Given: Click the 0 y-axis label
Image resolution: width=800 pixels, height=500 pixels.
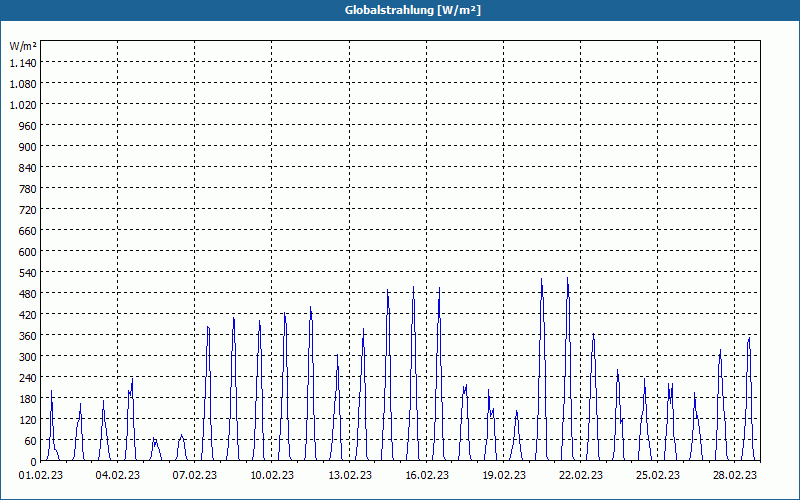Looking at the screenshot, I should pyautogui.click(x=34, y=462).
